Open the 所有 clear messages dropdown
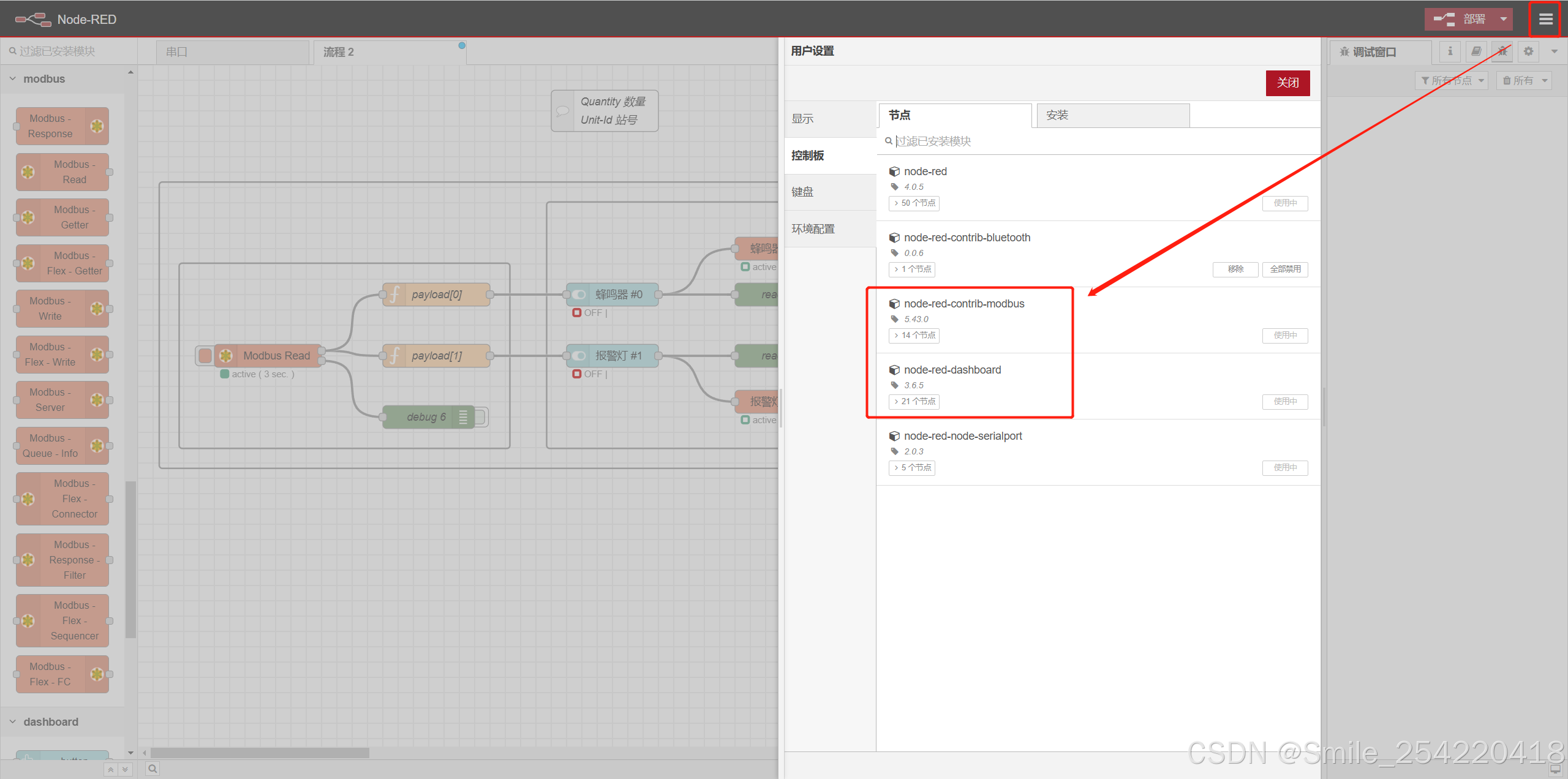Screen dimensions: 1568x779 [x=1524, y=81]
